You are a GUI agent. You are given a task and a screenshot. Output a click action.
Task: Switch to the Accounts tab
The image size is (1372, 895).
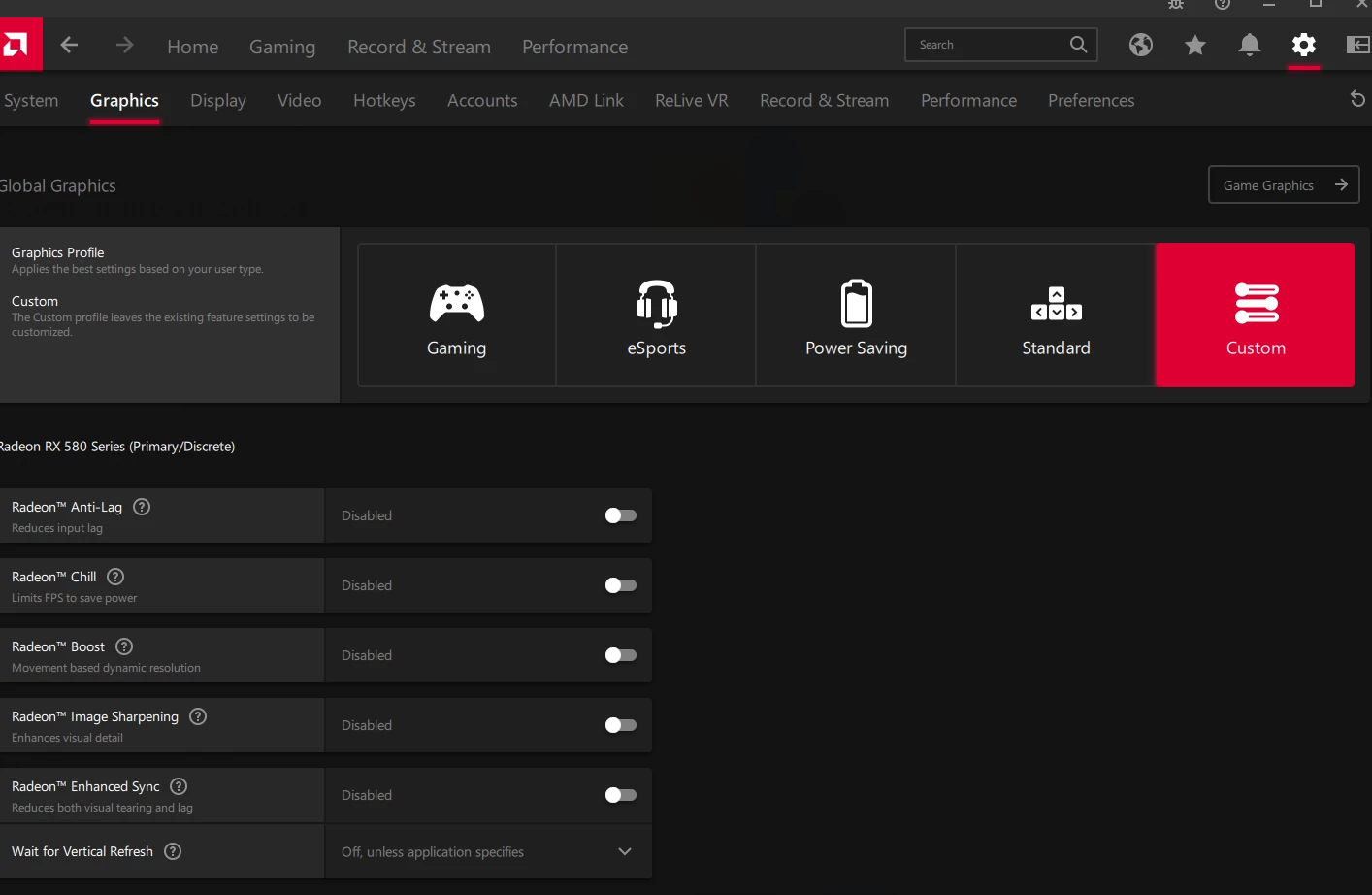[482, 100]
